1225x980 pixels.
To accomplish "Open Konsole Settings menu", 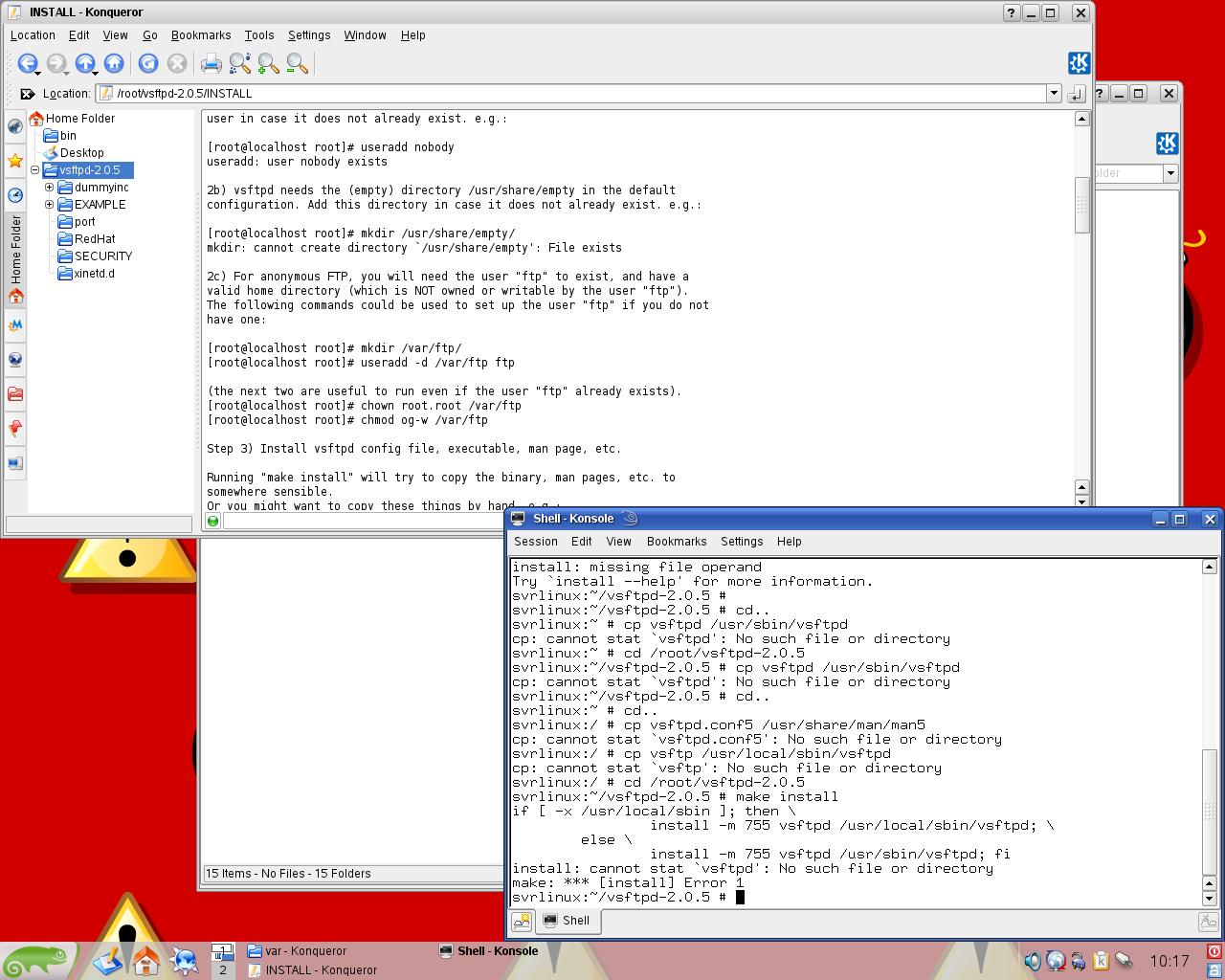I will click(x=742, y=542).
